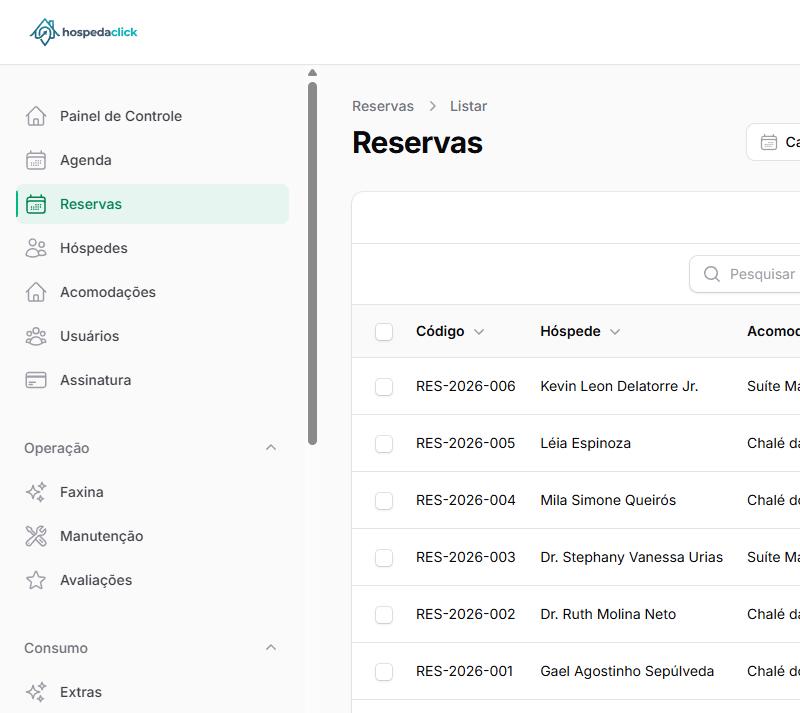The width and height of the screenshot is (800, 713).
Task: Click guest Léia Espinoza
Action: tap(585, 444)
